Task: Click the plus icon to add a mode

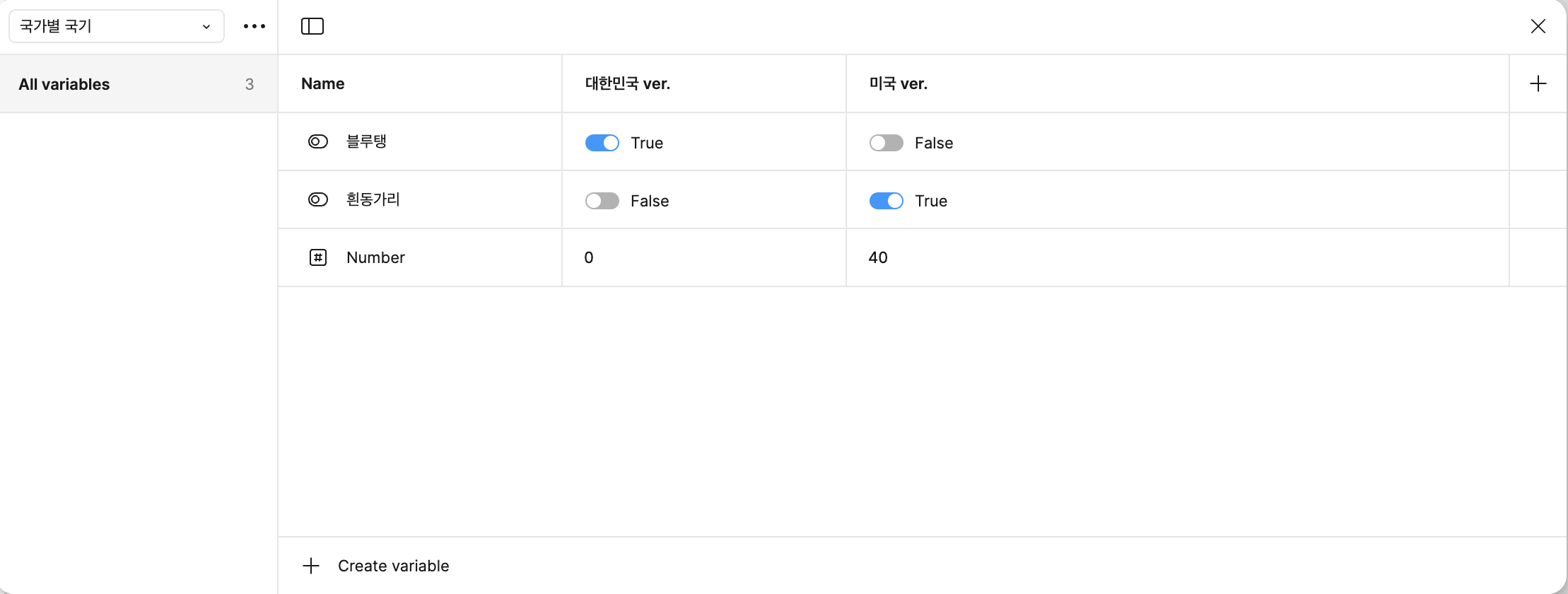Action: pyautogui.click(x=1538, y=83)
